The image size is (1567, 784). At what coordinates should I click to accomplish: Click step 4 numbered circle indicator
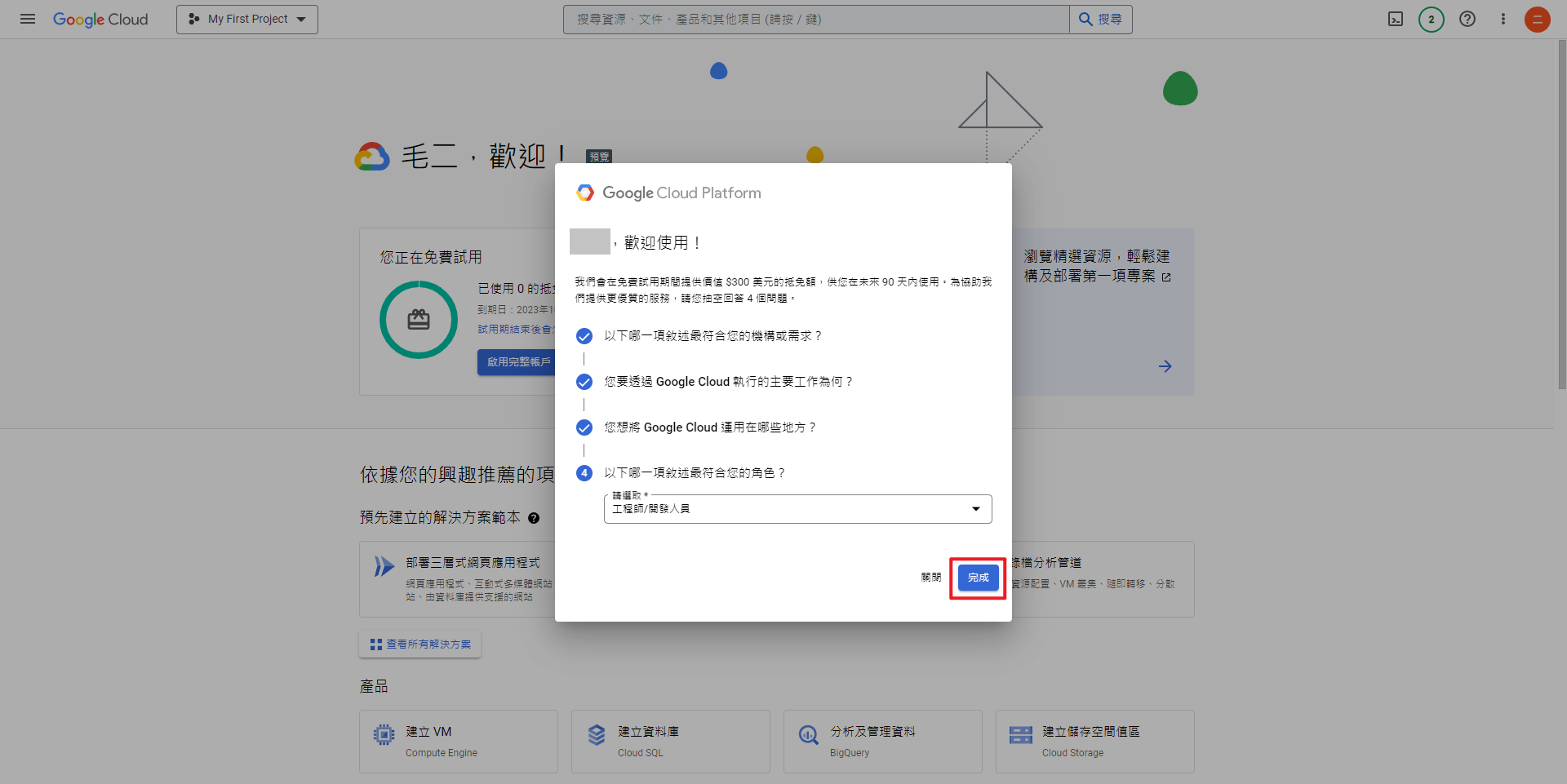(x=584, y=472)
